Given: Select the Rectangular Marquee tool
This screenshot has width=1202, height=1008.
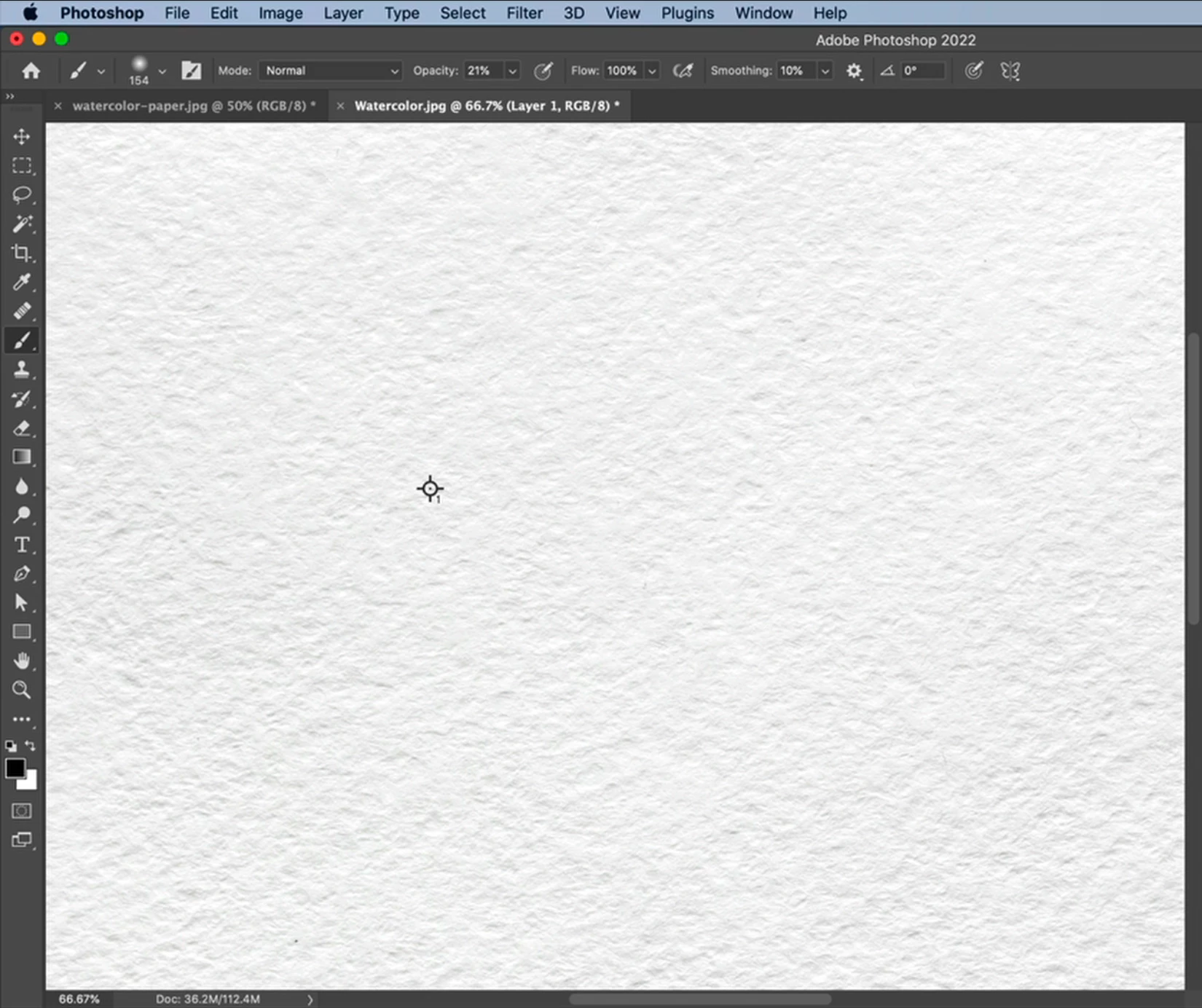Looking at the screenshot, I should click(22, 165).
